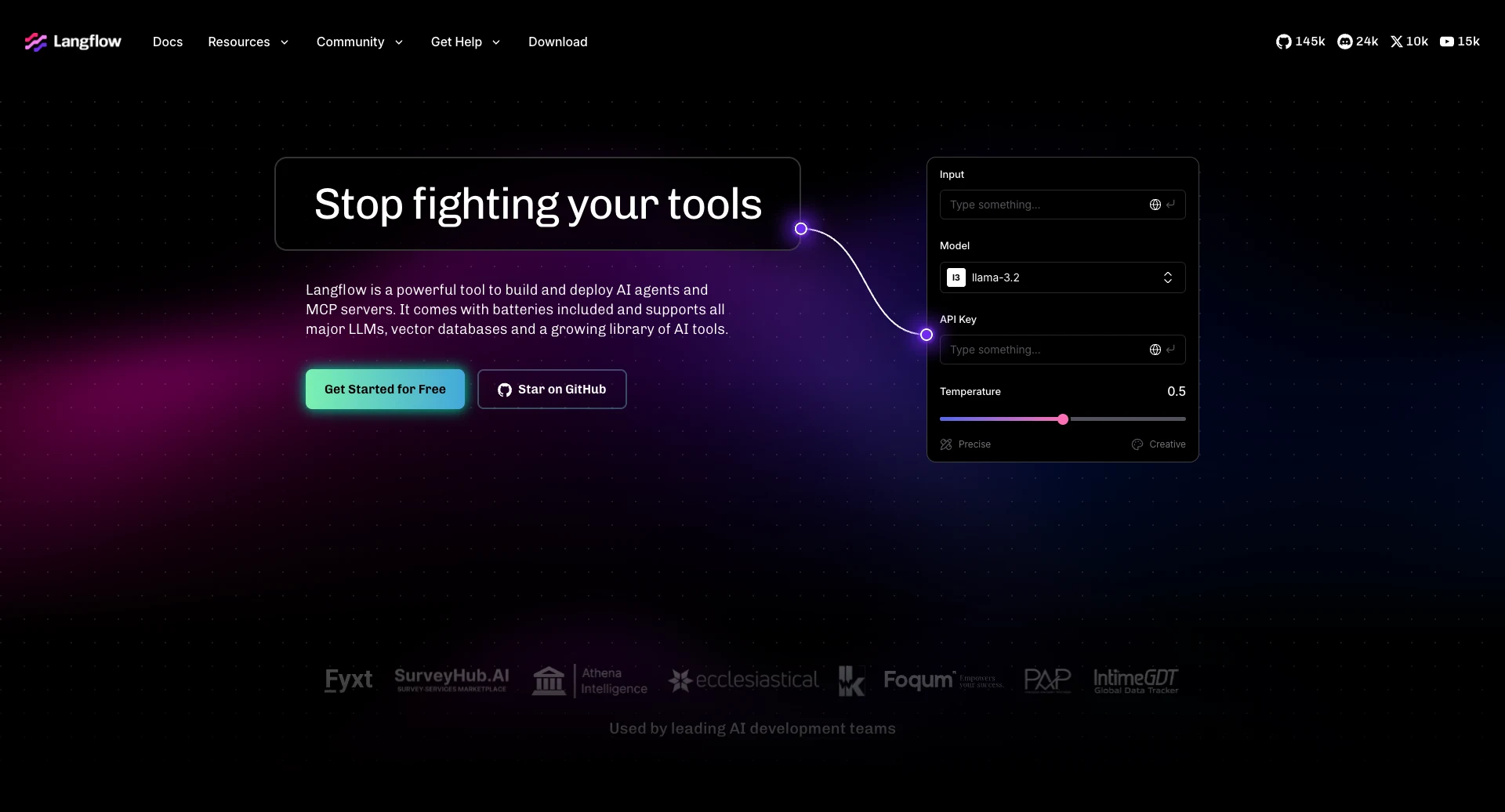Click the IntimeGDT logo
The image size is (1505, 812).
(x=1136, y=680)
